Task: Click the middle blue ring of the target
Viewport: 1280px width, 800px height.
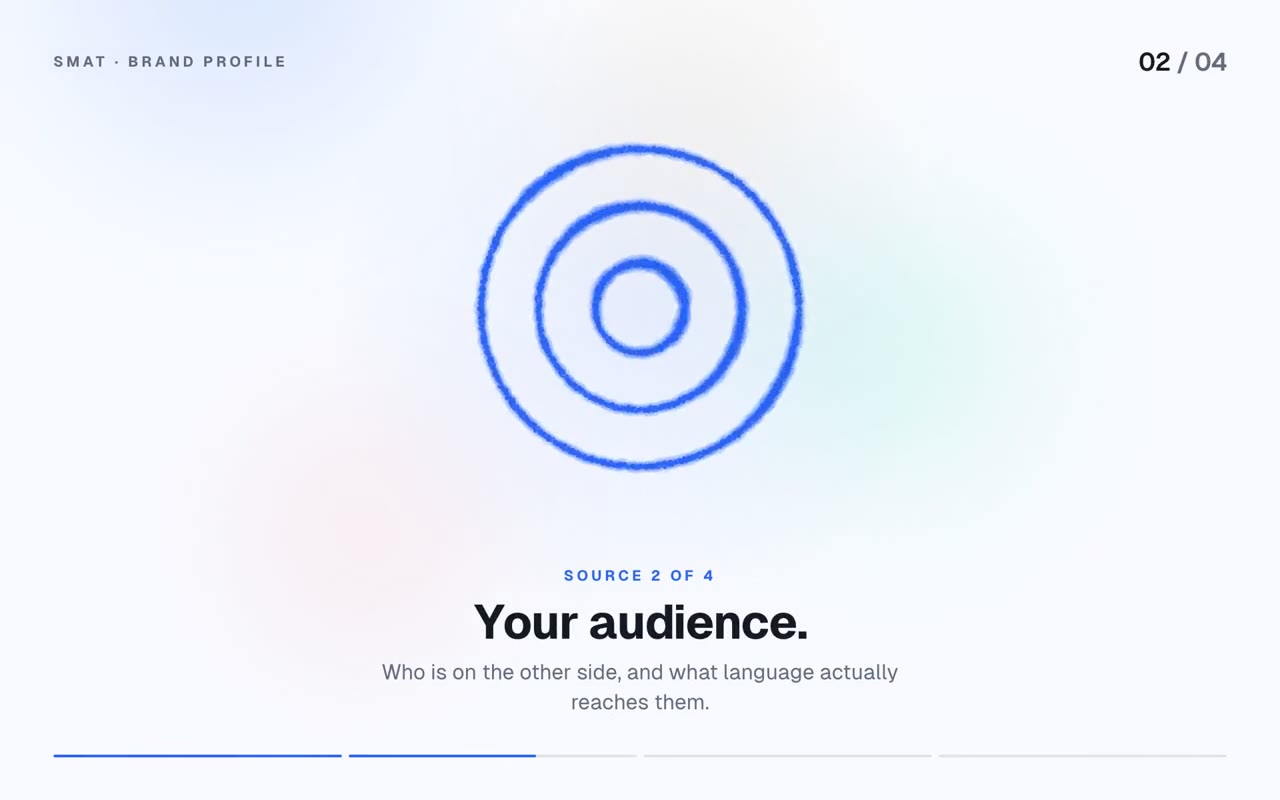Action: coord(640,207)
